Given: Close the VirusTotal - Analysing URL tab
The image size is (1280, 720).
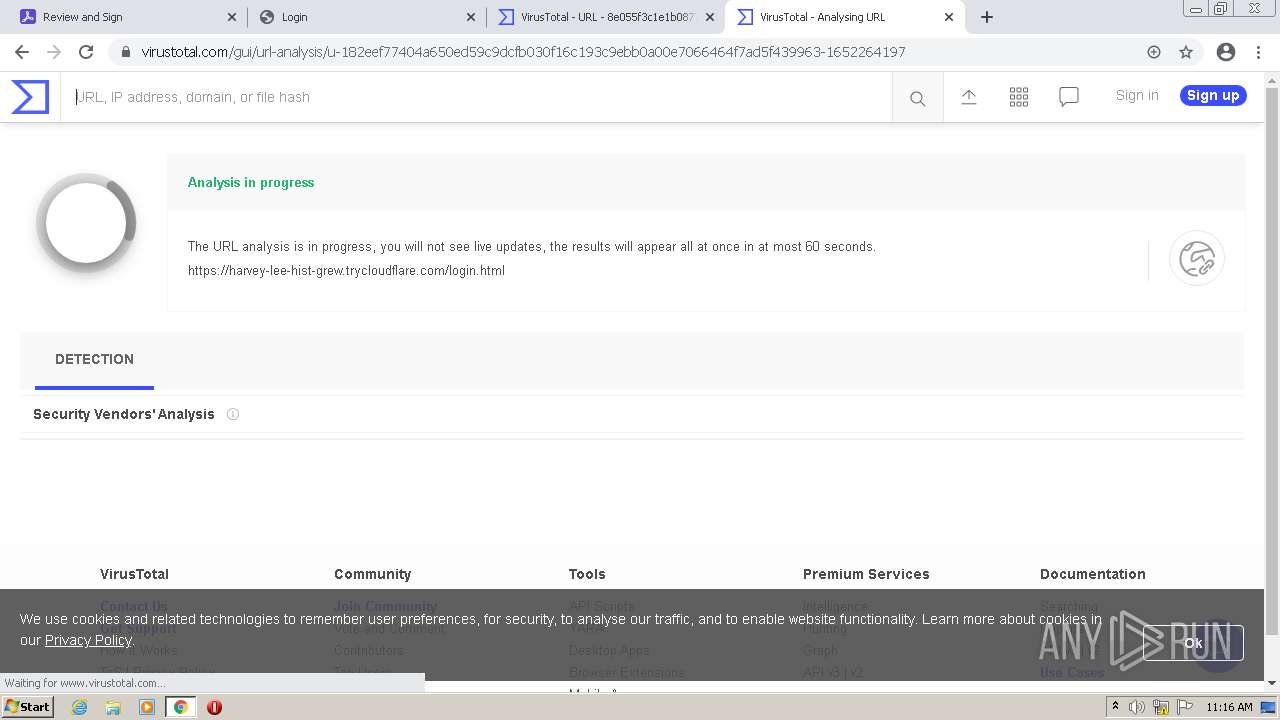Looking at the screenshot, I should tap(949, 17).
